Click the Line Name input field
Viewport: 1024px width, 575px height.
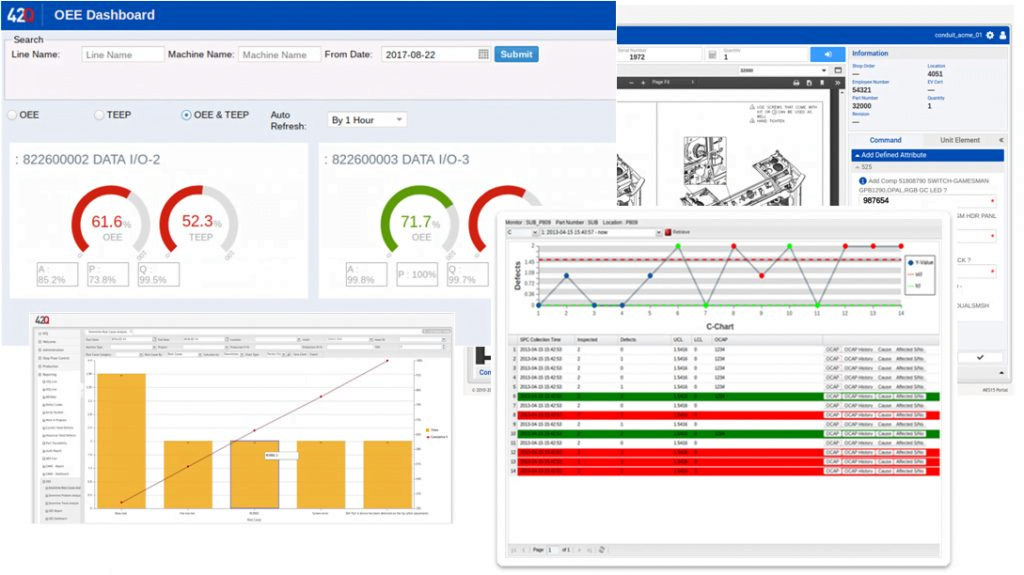[123, 55]
